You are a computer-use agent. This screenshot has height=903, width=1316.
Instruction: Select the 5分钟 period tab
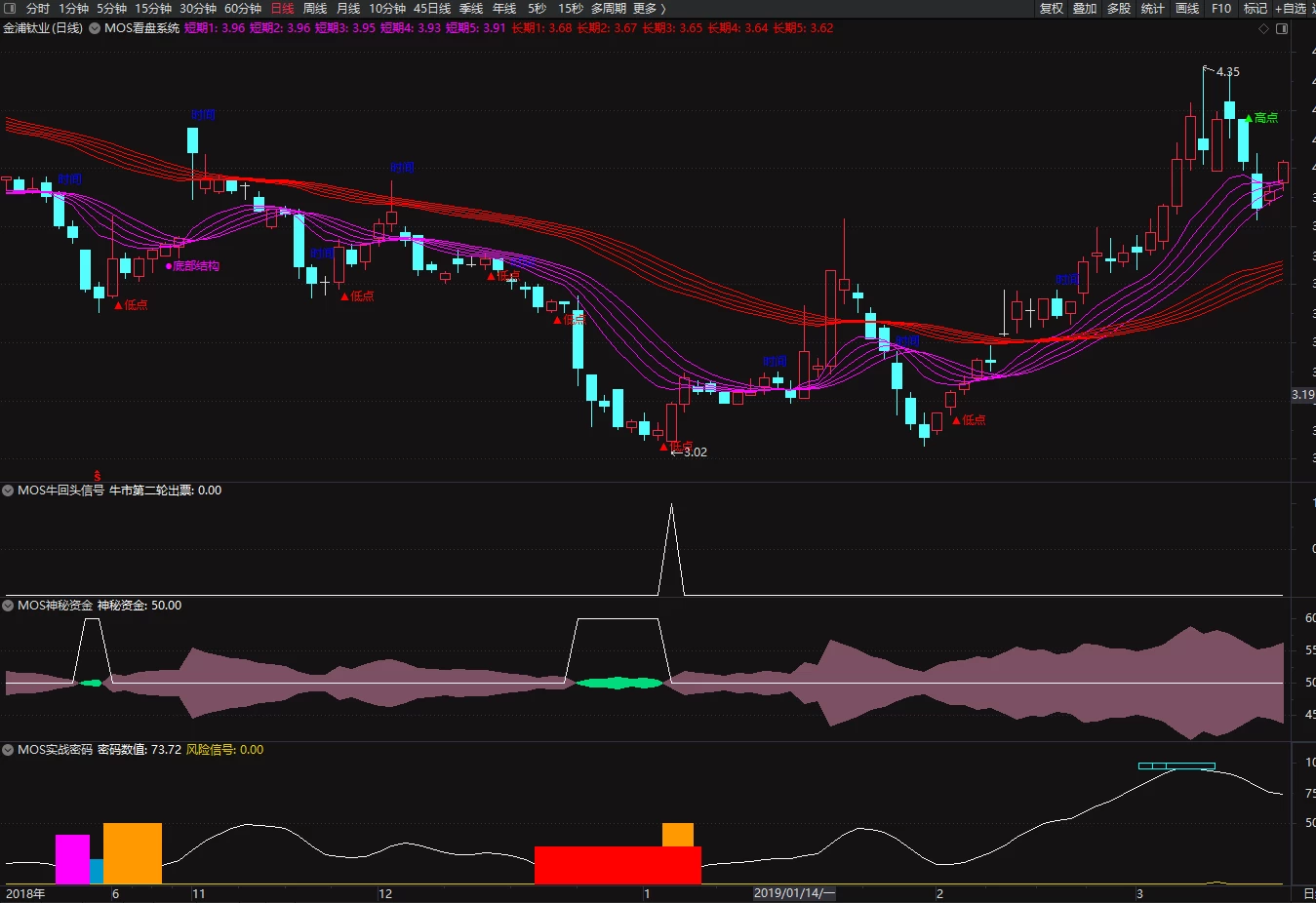point(111,9)
